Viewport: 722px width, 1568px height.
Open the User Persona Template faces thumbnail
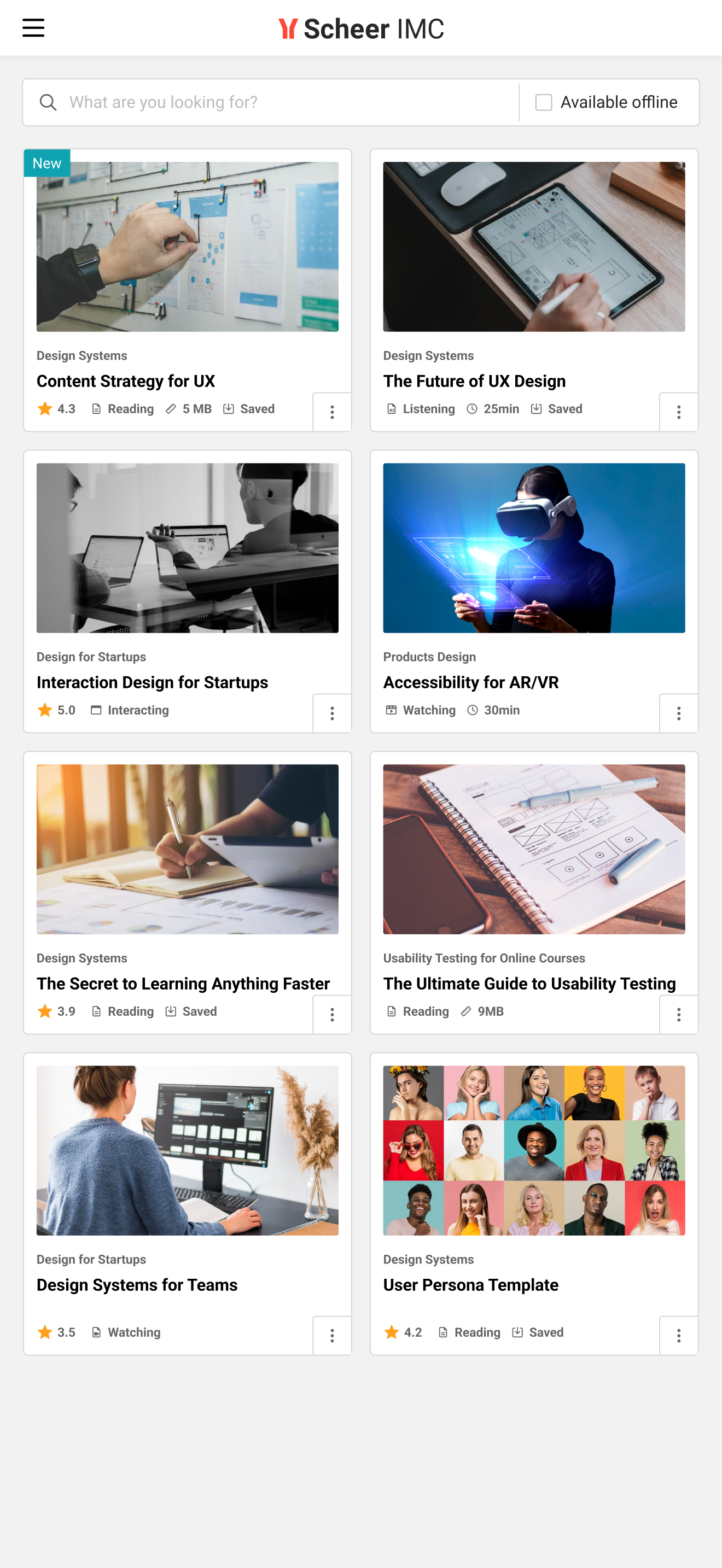[534, 1150]
